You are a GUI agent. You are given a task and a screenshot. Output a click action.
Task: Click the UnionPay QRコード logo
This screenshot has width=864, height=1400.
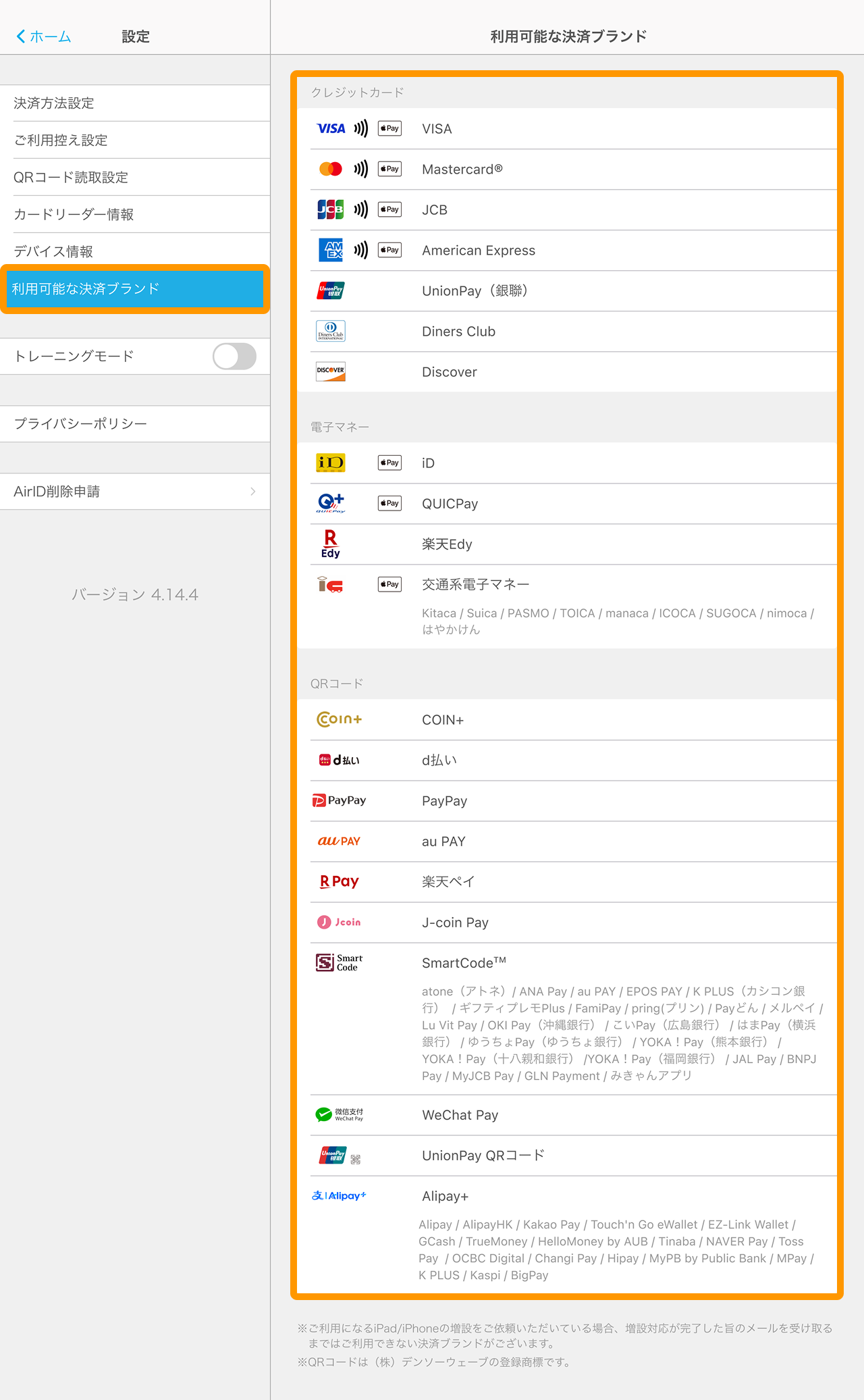tap(340, 1156)
